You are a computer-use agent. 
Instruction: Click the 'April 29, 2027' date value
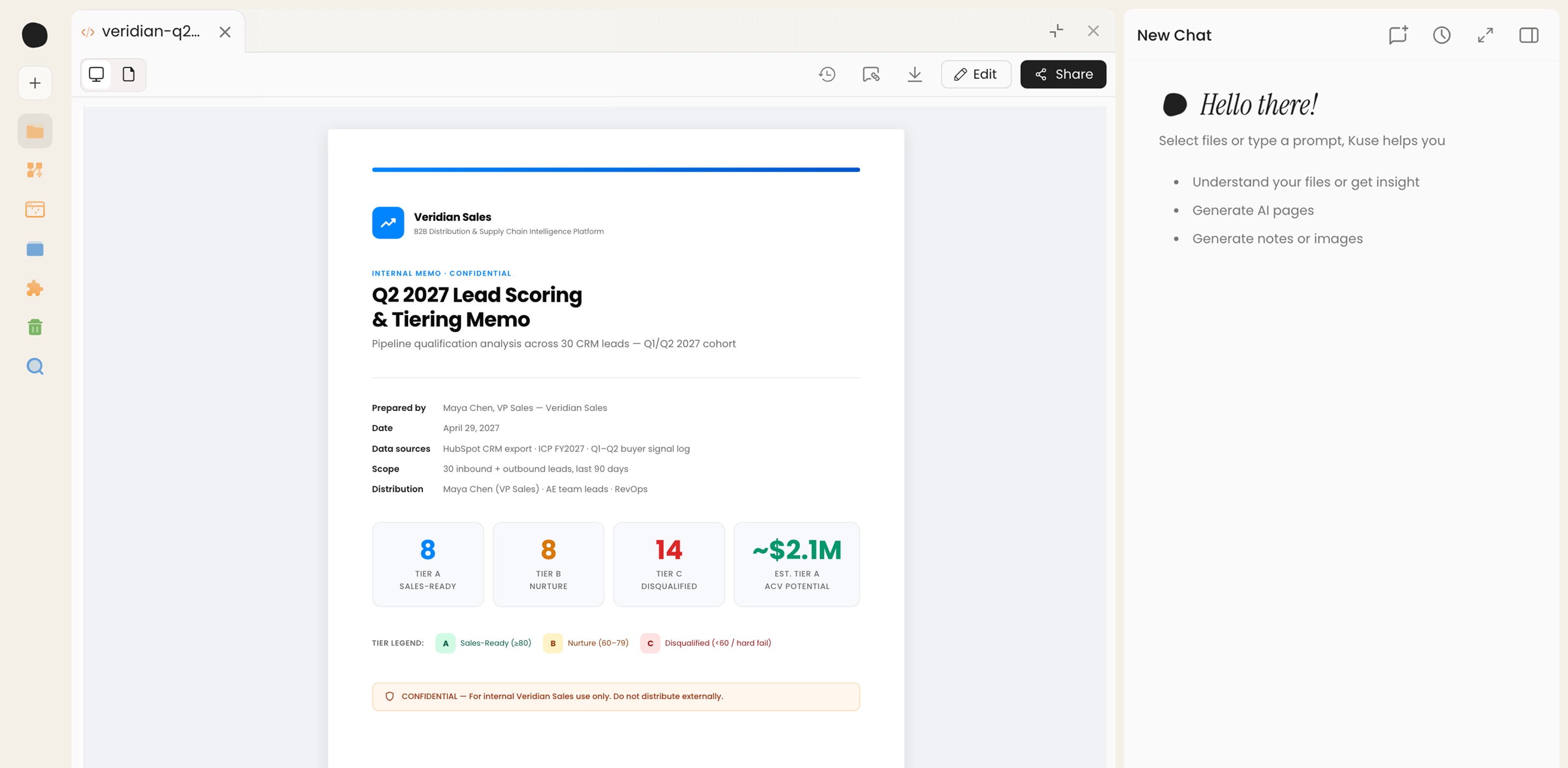(471, 428)
